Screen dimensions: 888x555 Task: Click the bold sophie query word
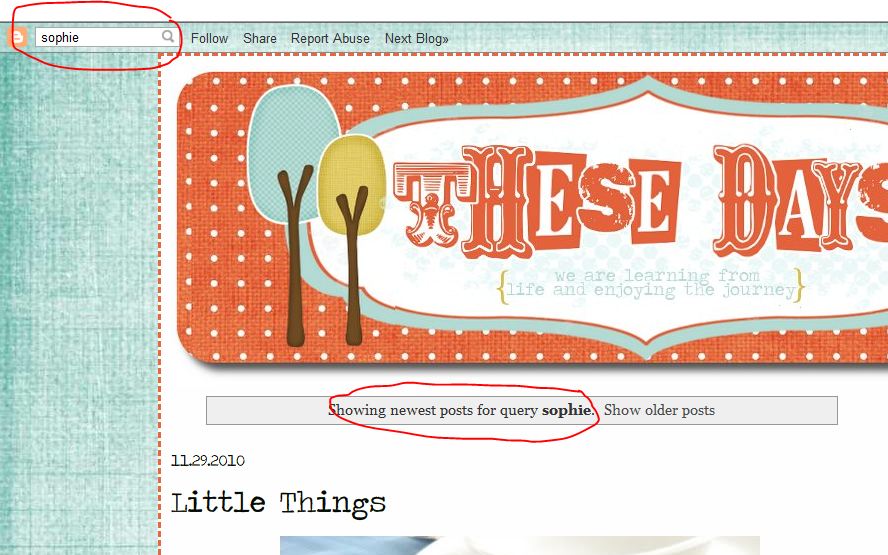click(x=566, y=410)
